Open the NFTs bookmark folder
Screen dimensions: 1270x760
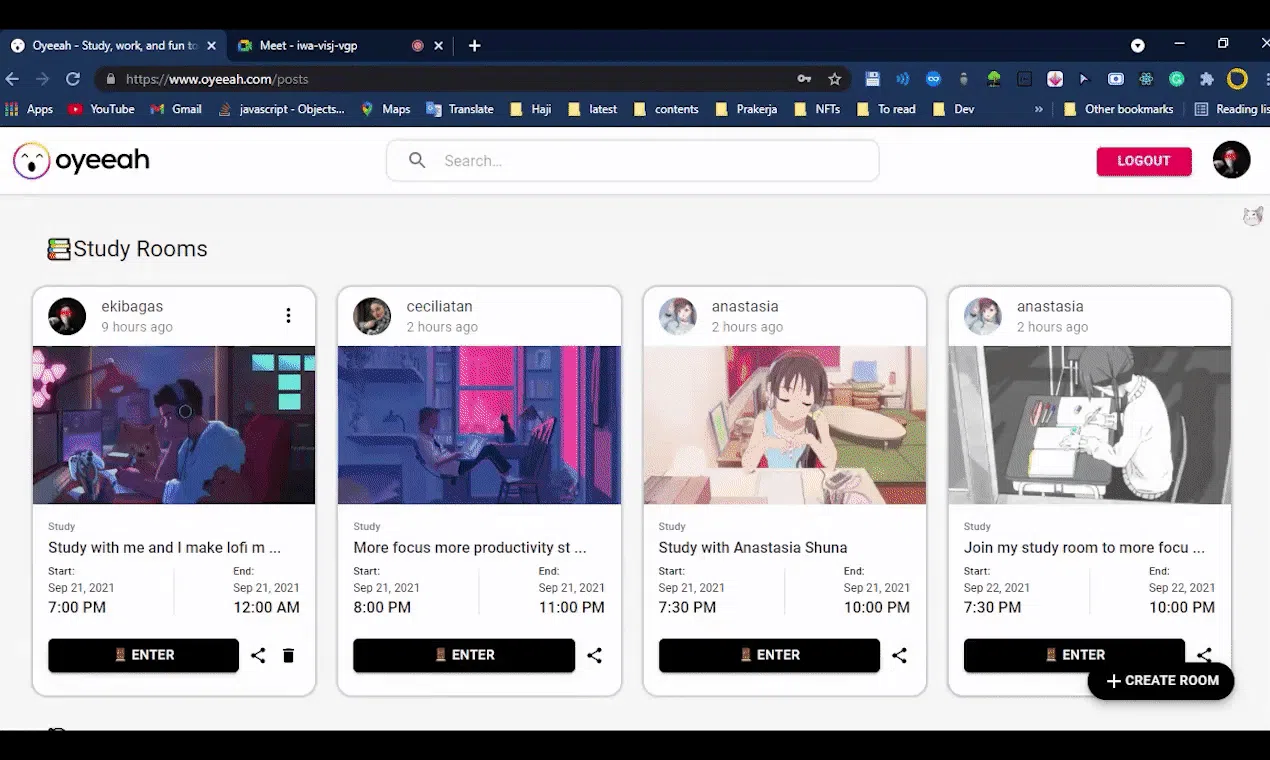pos(817,109)
